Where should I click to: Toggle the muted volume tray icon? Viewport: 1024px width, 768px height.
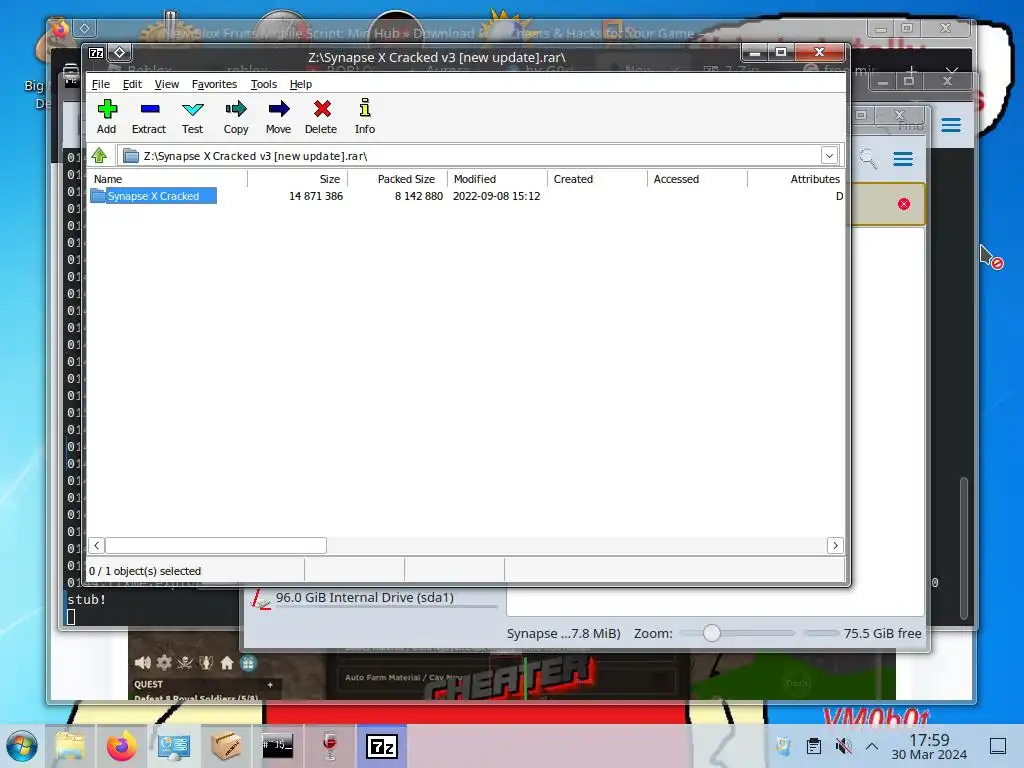tap(844, 746)
